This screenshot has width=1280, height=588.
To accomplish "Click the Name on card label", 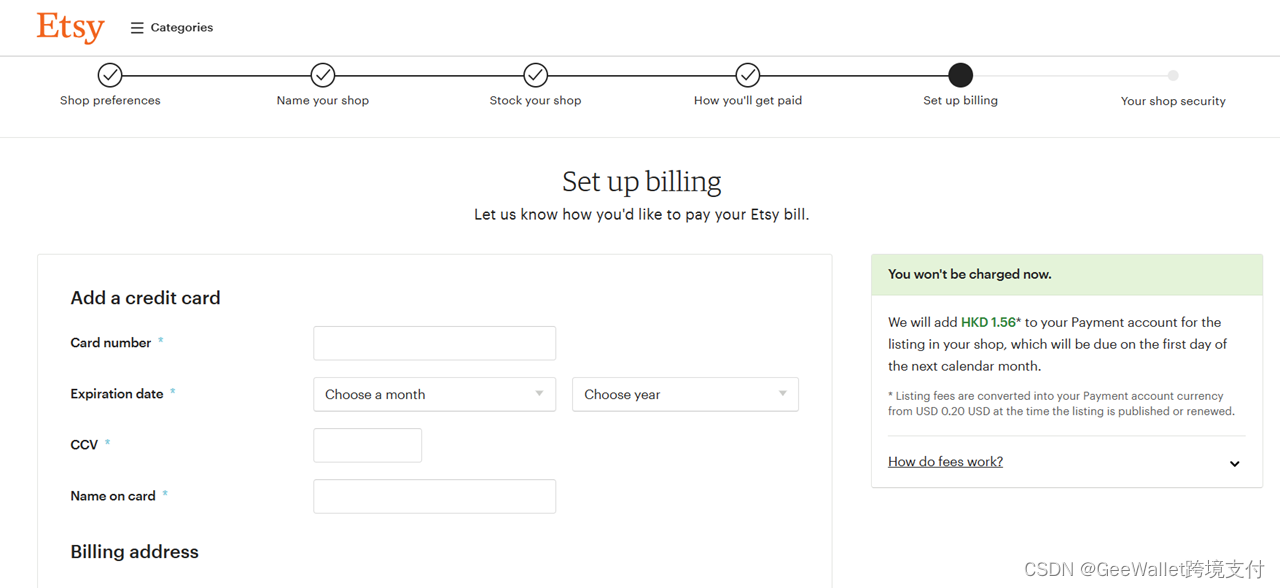I will [x=113, y=496].
